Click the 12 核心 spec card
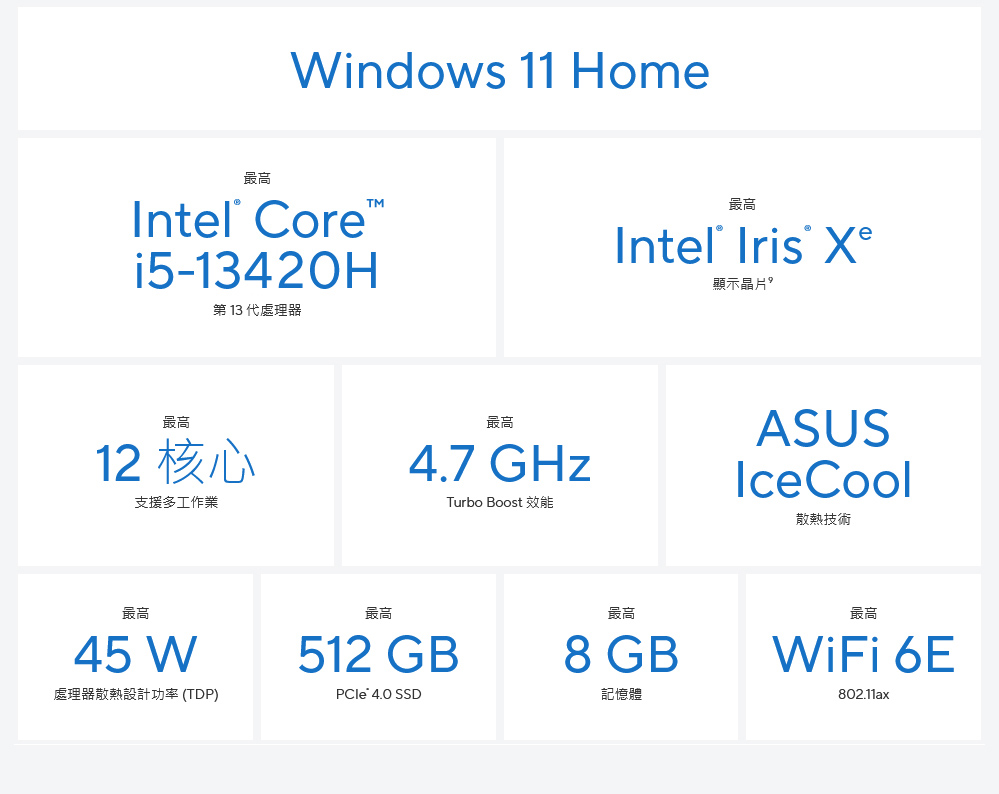This screenshot has height=794, width=999. 176,465
